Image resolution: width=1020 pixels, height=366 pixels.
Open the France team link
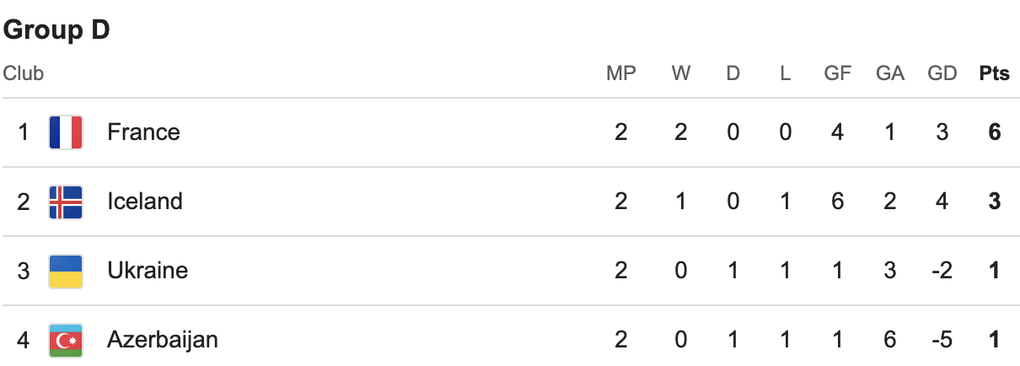coord(144,133)
